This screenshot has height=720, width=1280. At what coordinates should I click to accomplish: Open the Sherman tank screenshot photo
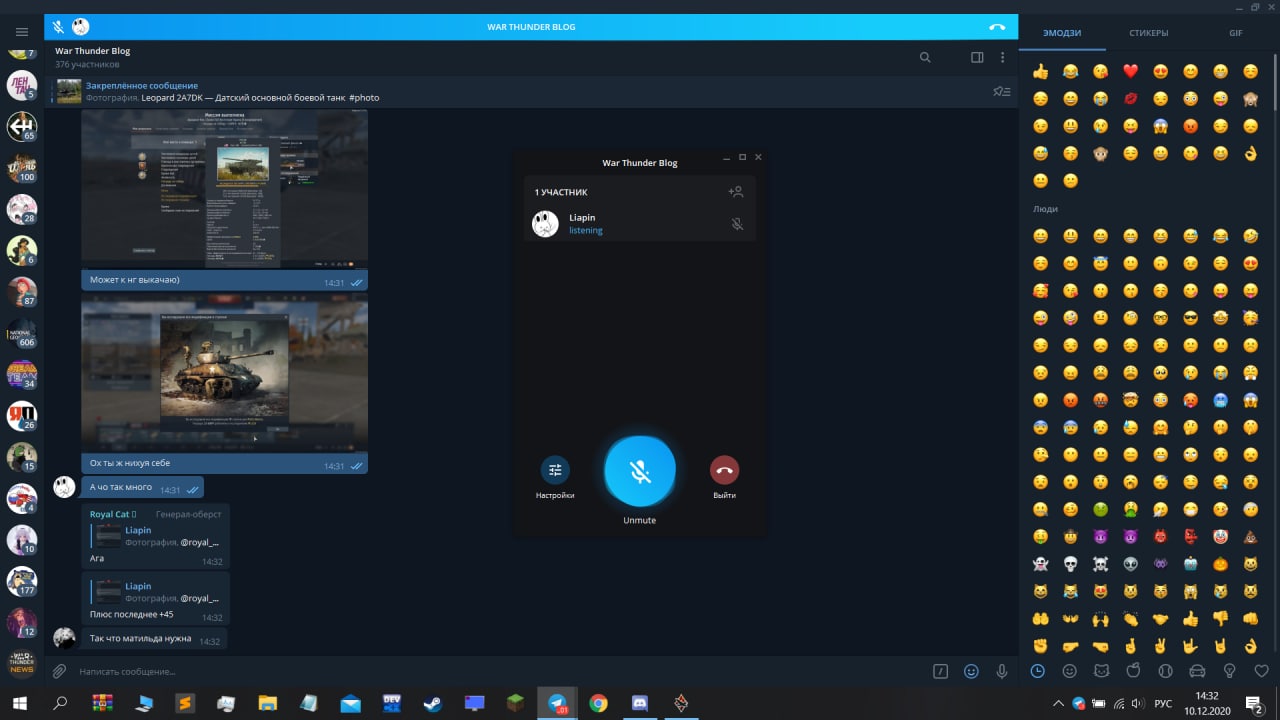[x=224, y=373]
